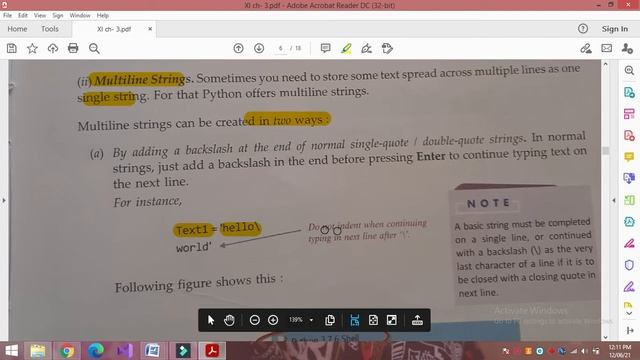This screenshot has height=360, width=640.
Task: Switch to the Home tab
Action: tap(17, 29)
